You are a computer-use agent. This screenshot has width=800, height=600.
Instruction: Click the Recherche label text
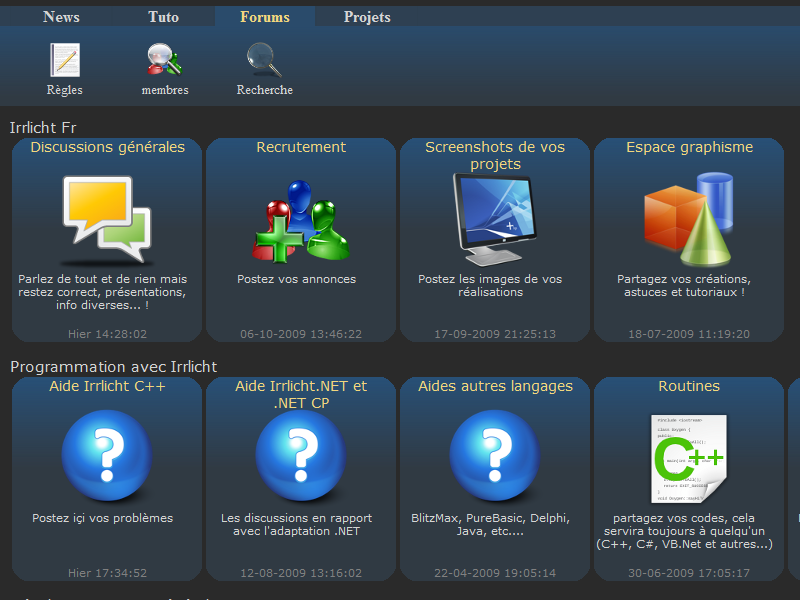(x=264, y=90)
